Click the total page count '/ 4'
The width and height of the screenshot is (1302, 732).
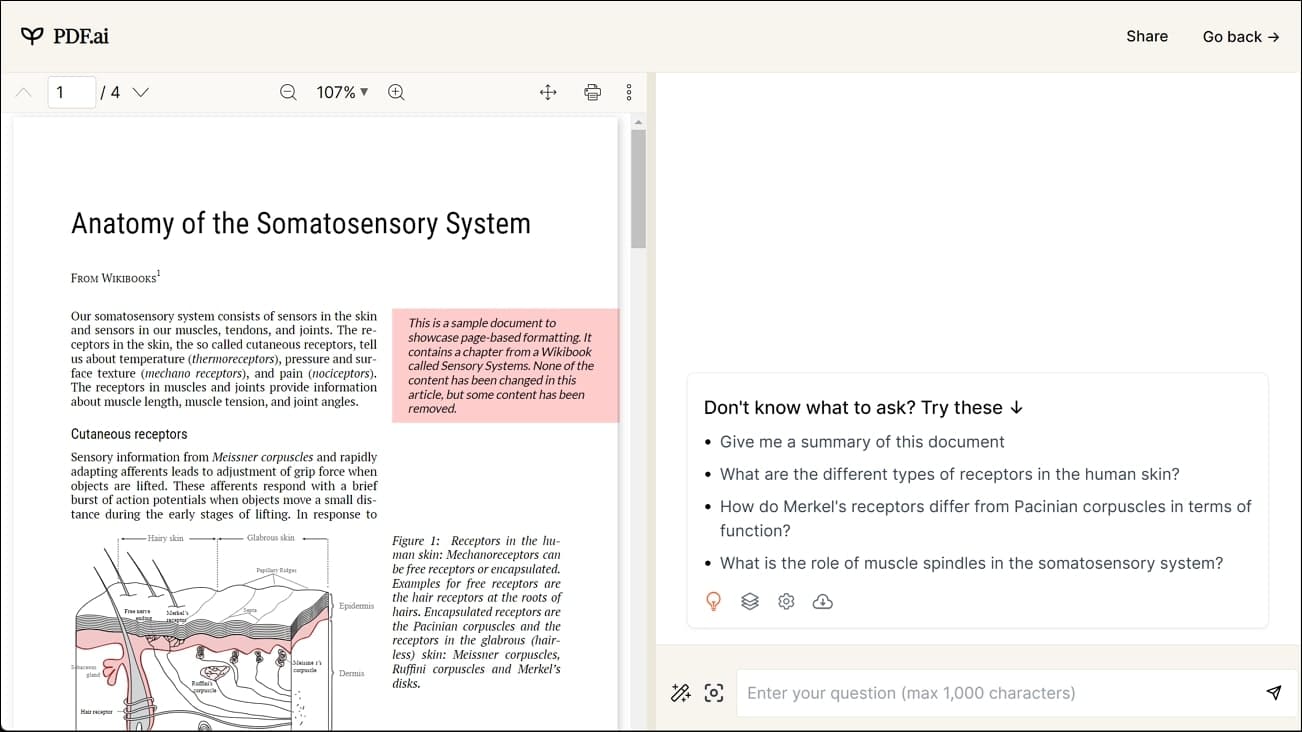pyautogui.click(x=110, y=92)
